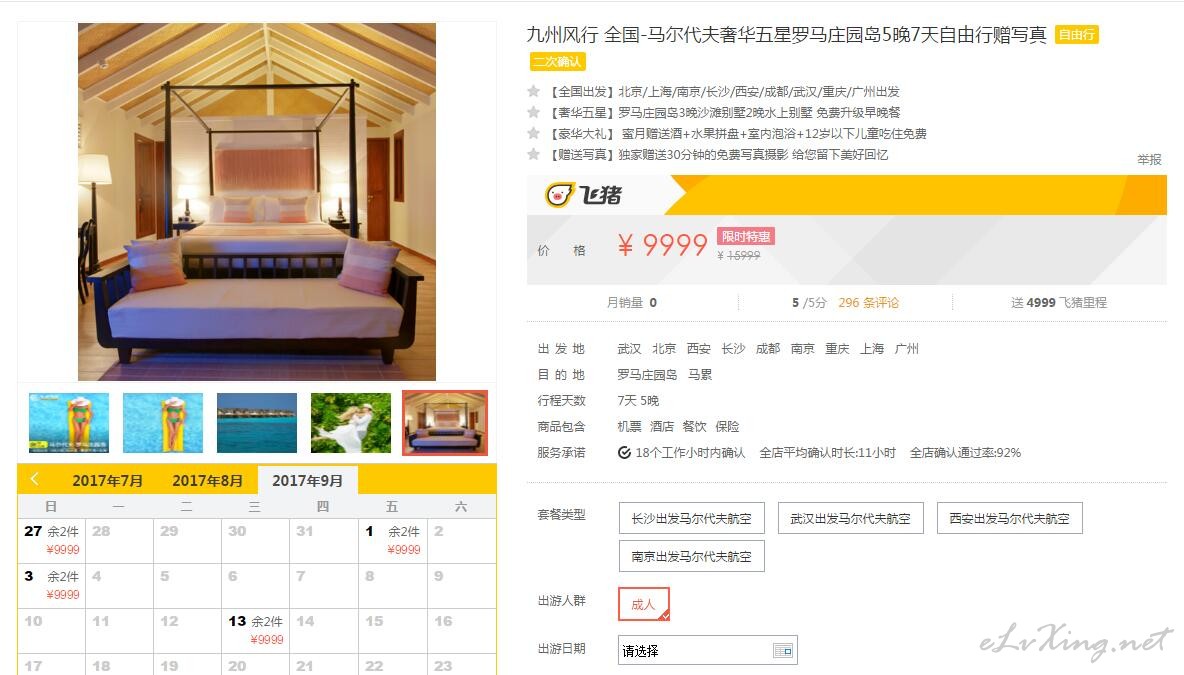The height and width of the screenshot is (675, 1184).
Task: Go to previous month with left arrow
Action: click(x=34, y=479)
